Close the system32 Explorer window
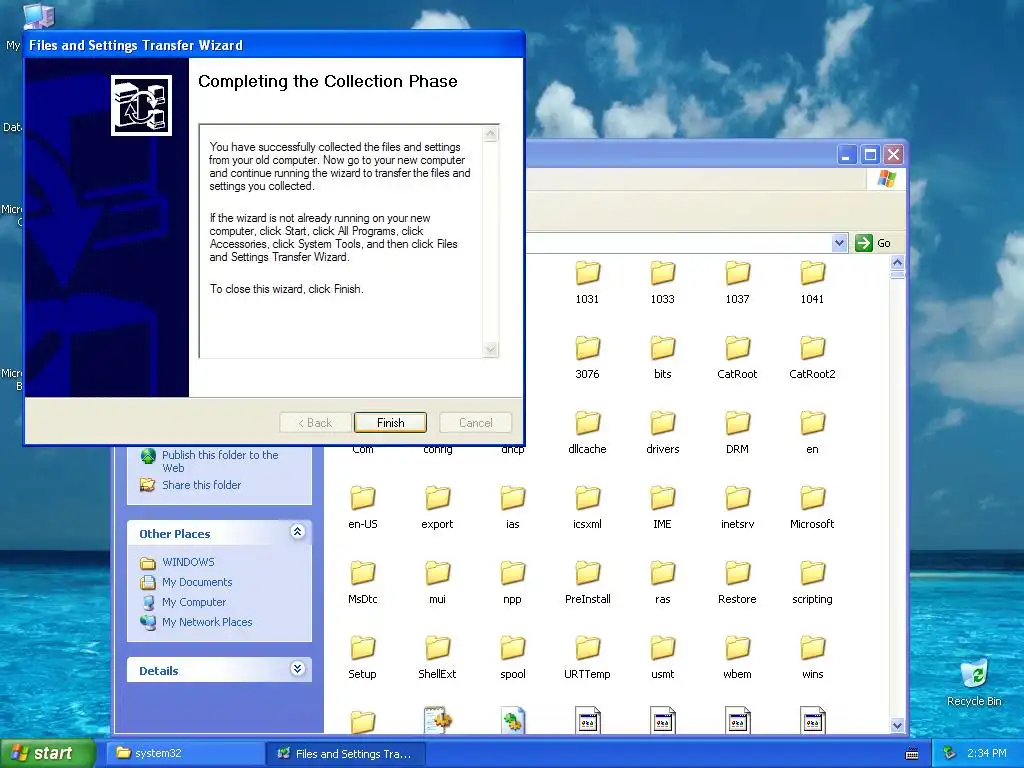The image size is (1024, 768). point(893,155)
